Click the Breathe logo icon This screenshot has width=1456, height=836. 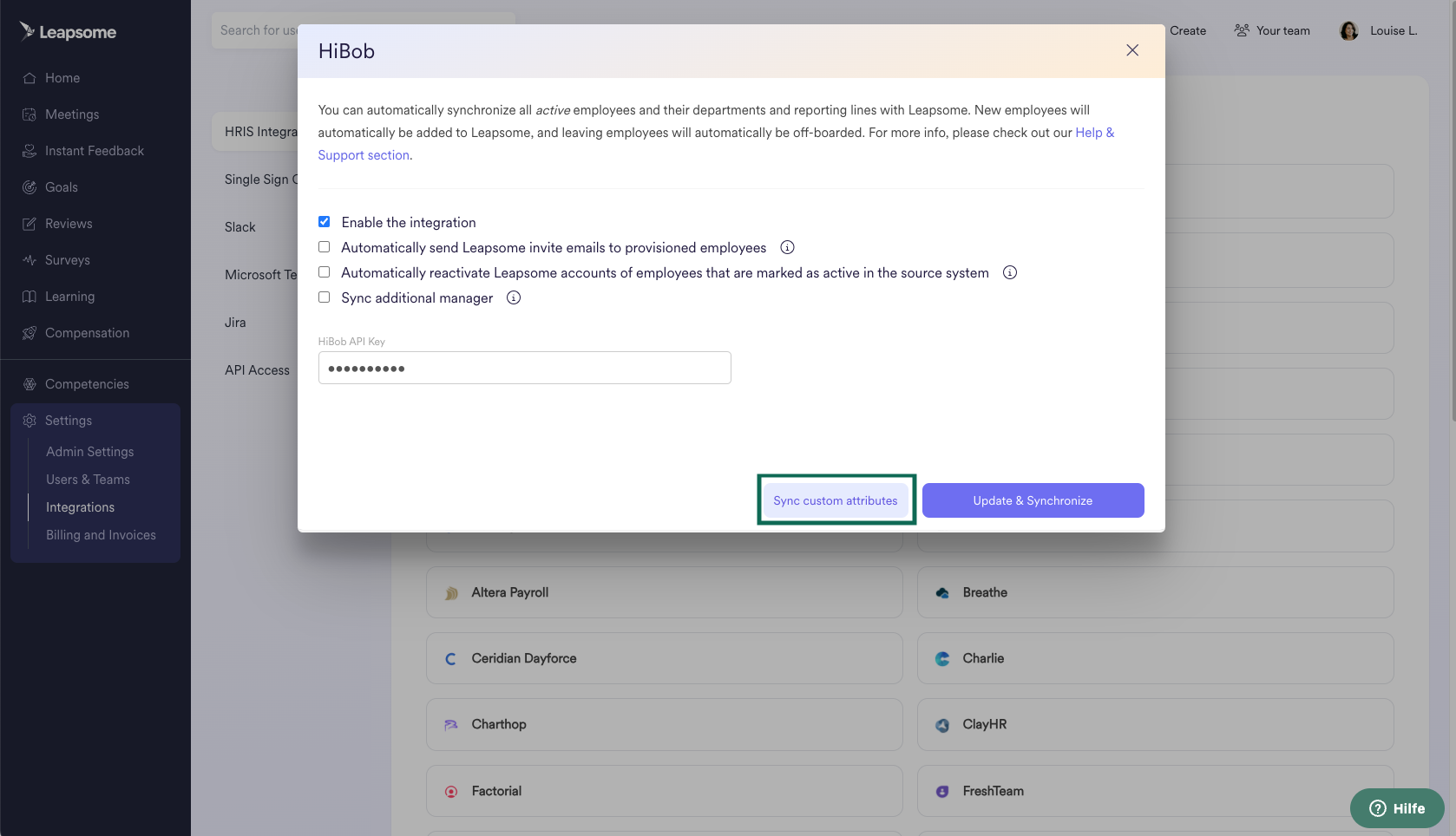942,593
